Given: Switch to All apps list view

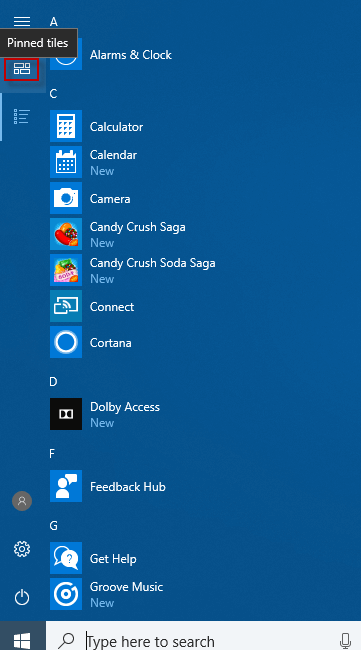Looking at the screenshot, I should pyautogui.click(x=22, y=117).
